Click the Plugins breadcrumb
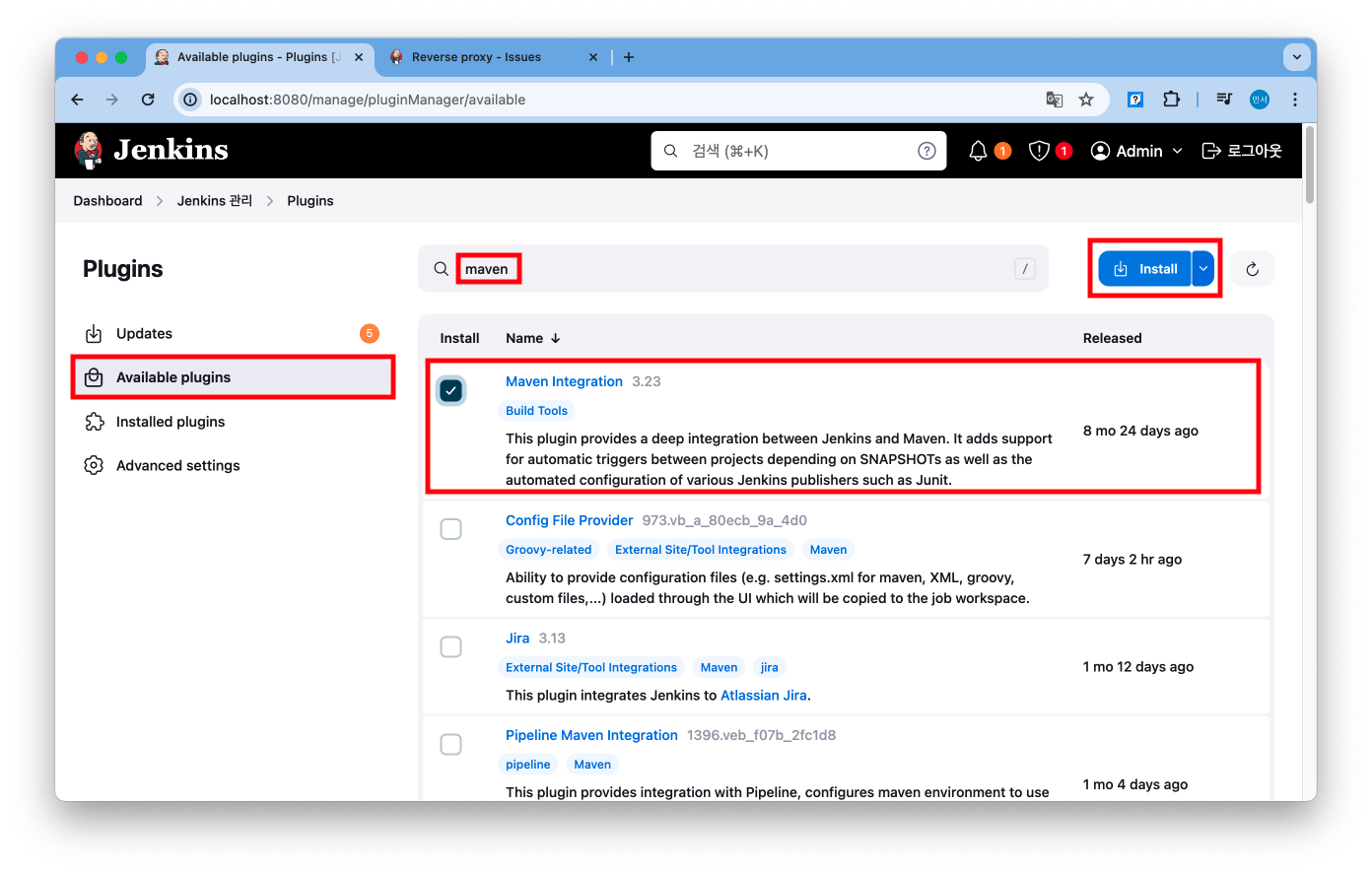The image size is (1372, 874). 310,201
